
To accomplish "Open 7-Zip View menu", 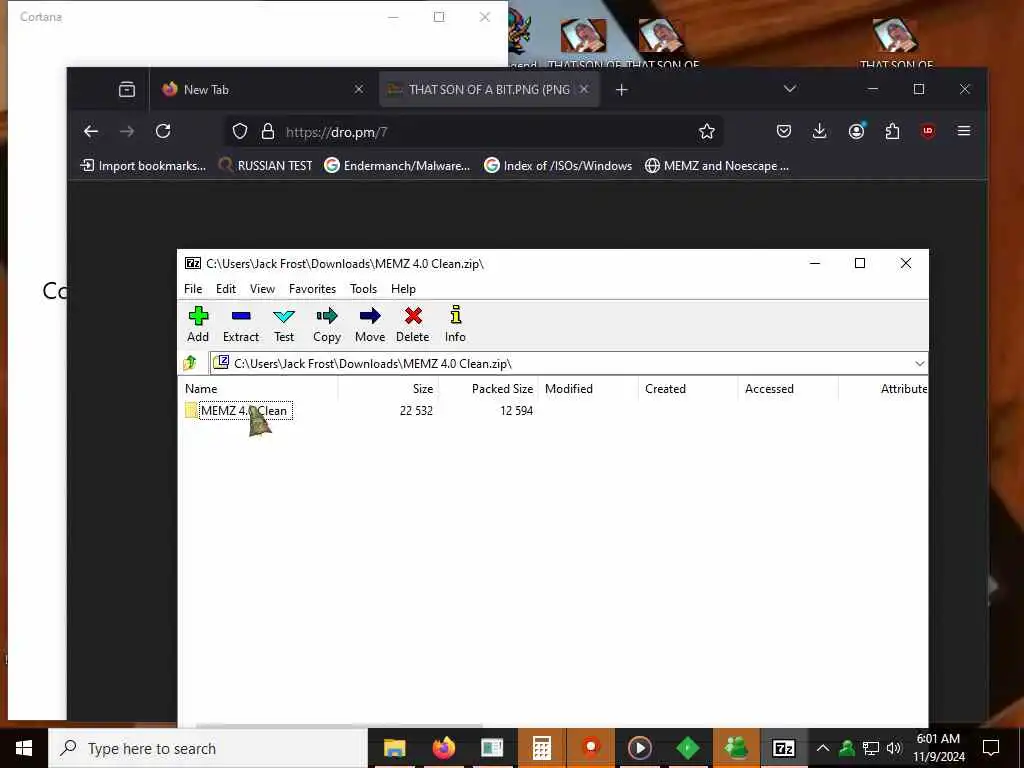I will pyautogui.click(x=262, y=289).
